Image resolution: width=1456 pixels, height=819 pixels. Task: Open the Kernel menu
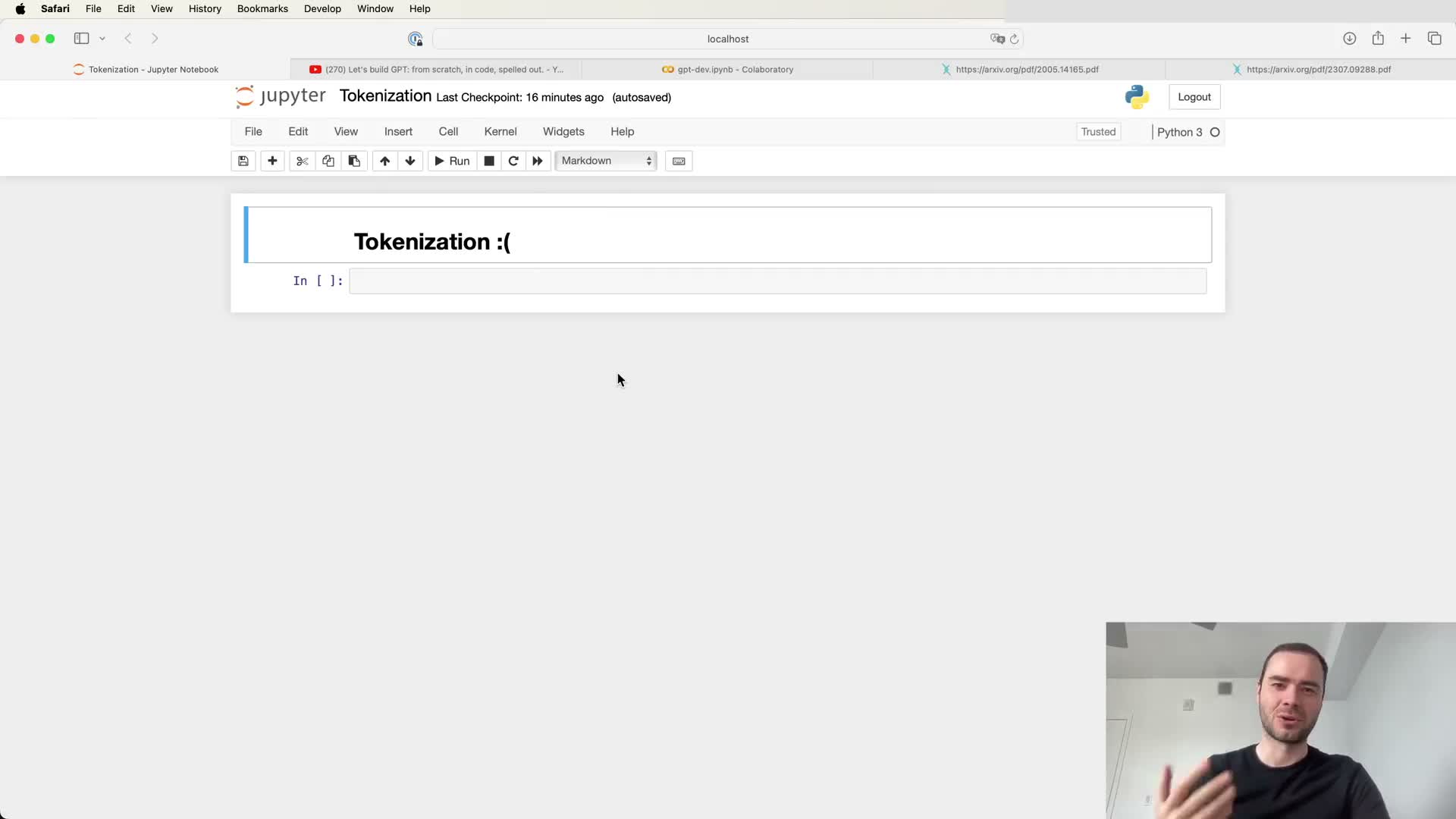pyautogui.click(x=500, y=131)
